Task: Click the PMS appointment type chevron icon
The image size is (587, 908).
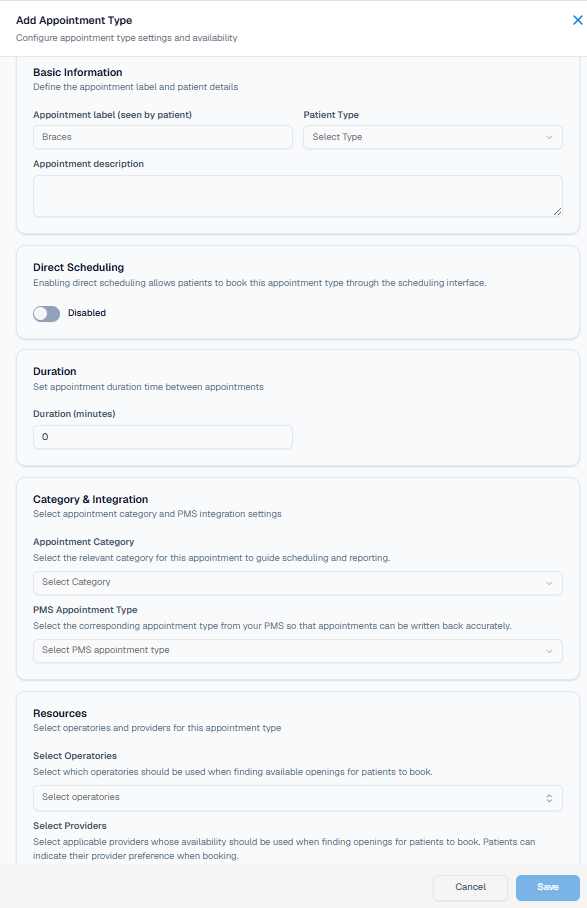Action: click(x=550, y=651)
